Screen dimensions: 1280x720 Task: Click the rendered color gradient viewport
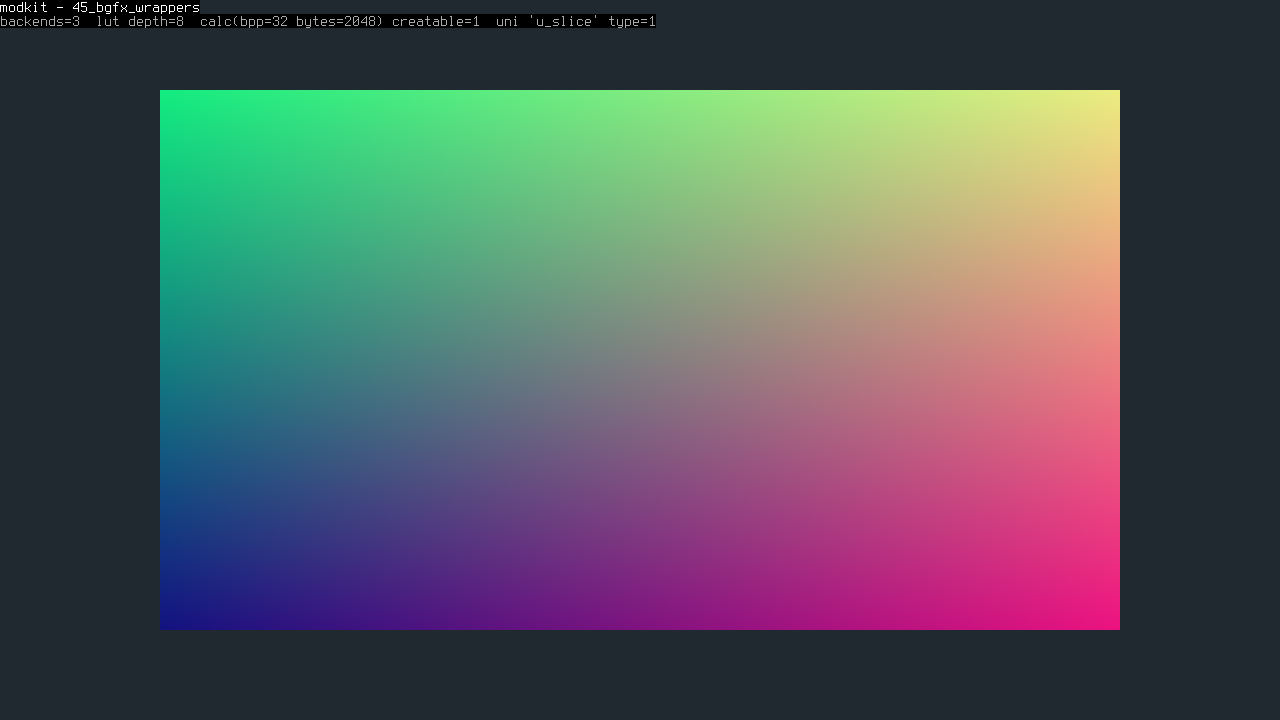pos(640,360)
